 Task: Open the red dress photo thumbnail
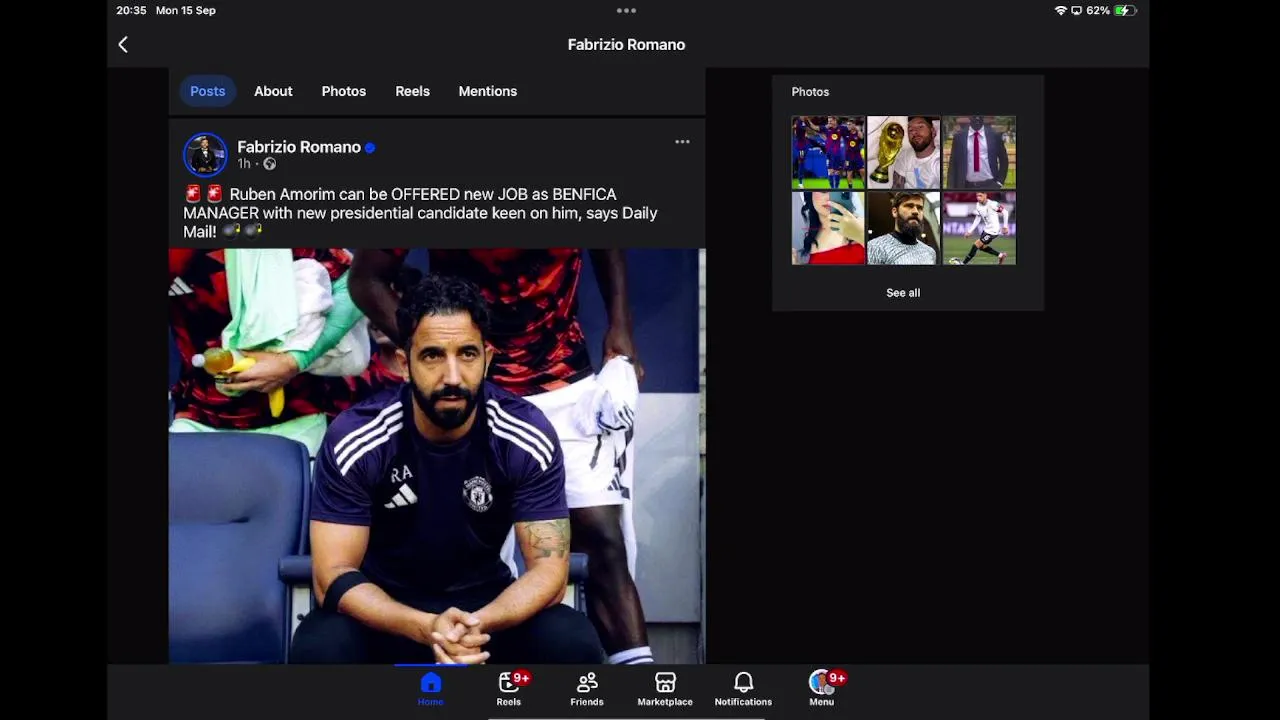coord(828,228)
